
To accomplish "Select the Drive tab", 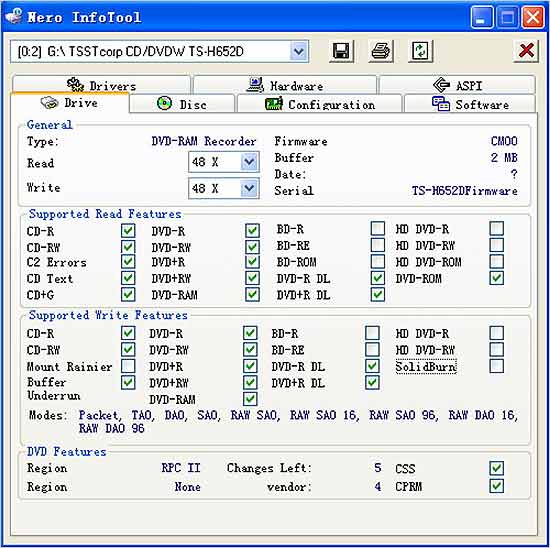I will (x=69, y=103).
